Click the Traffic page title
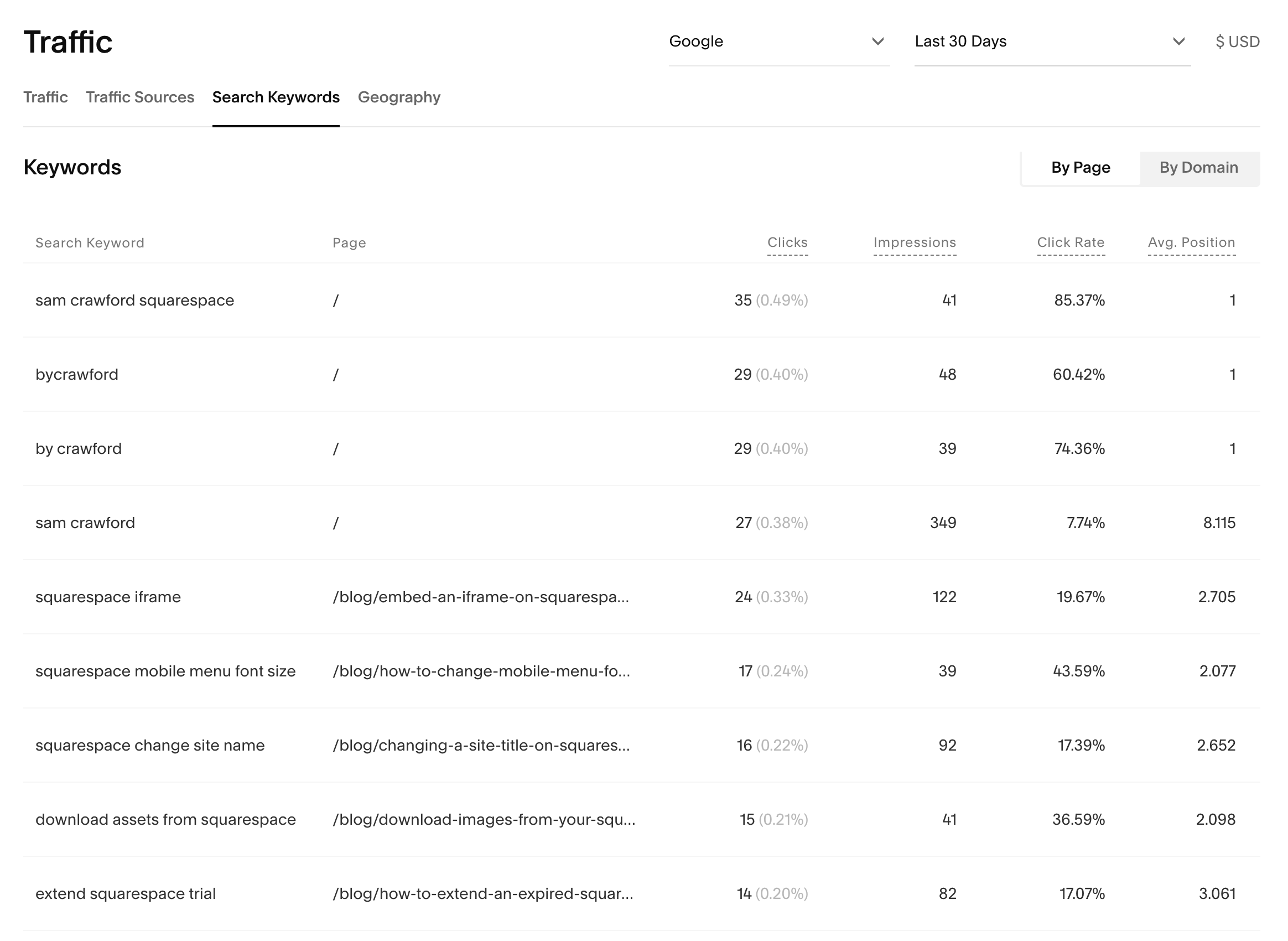The height and width of the screenshot is (941, 1288). pos(69,42)
